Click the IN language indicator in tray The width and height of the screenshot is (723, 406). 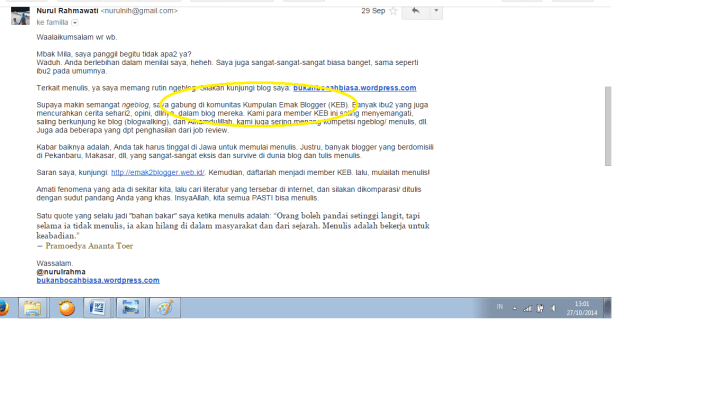pyautogui.click(x=499, y=308)
